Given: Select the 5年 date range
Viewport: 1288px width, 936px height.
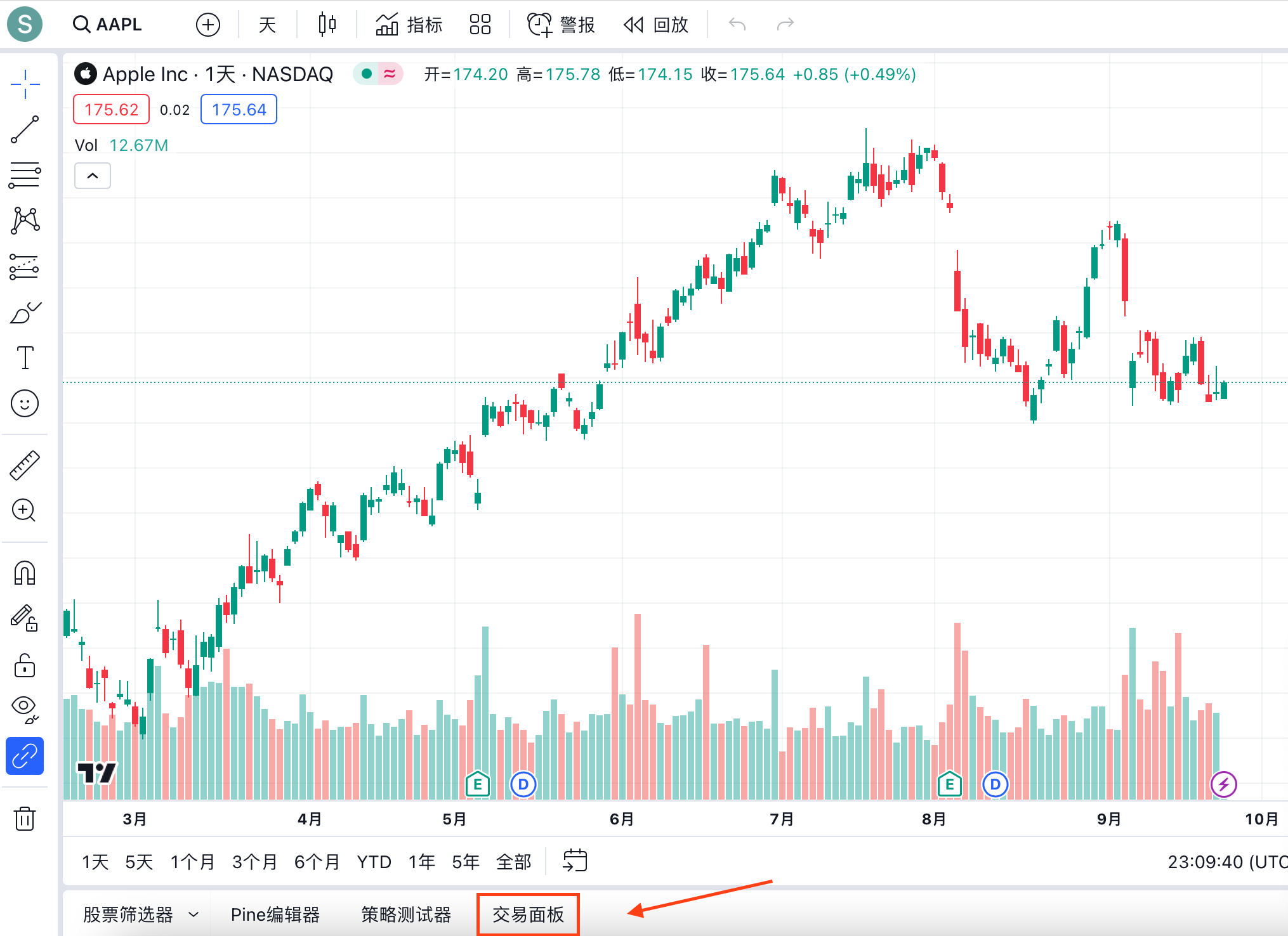Looking at the screenshot, I should pyautogui.click(x=465, y=862).
